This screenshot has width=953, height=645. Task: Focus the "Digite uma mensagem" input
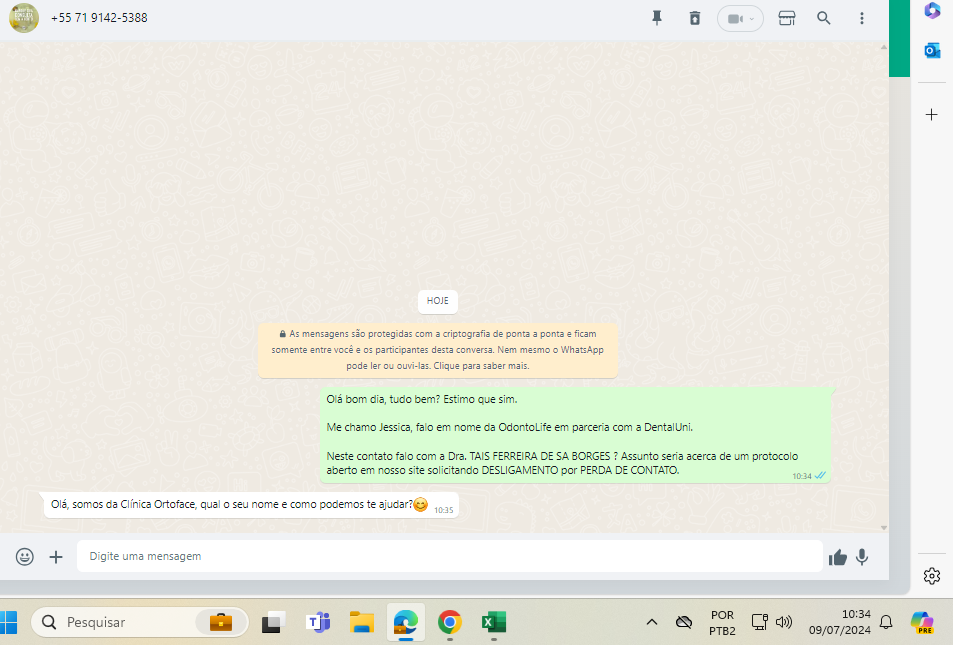[450, 556]
